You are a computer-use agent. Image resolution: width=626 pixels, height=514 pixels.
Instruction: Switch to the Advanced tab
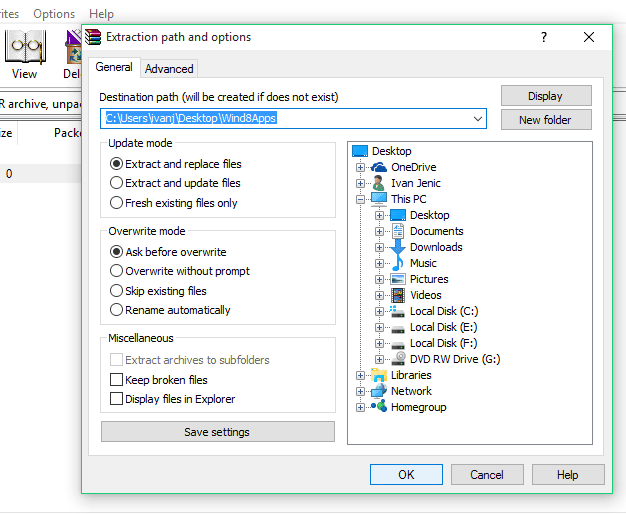click(x=169, y=69)
